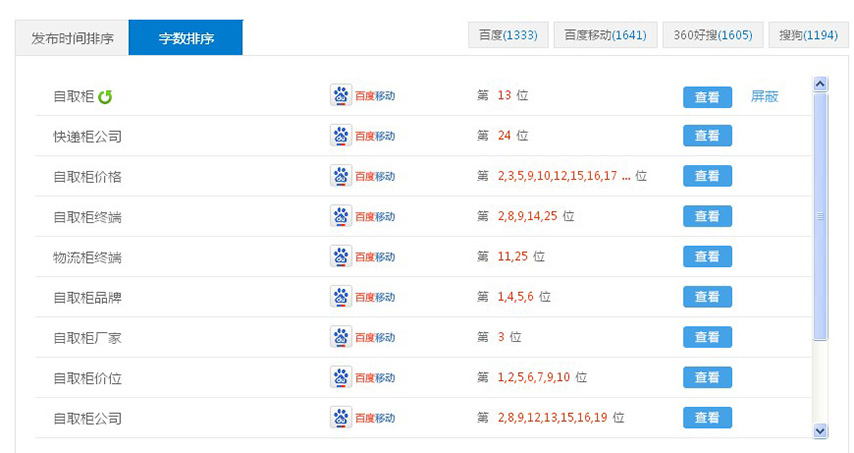Click the vertical scrollbar thumb

point(820,217)
